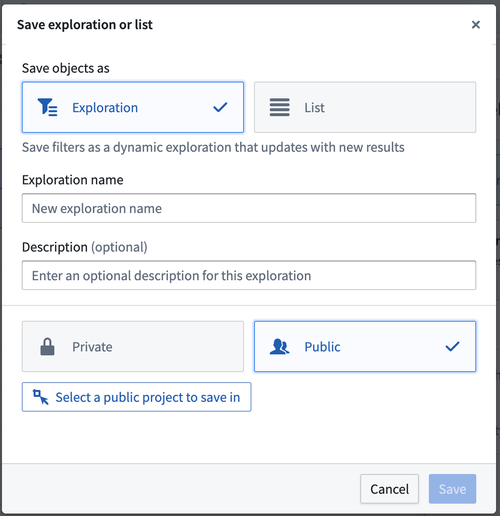This screenshot has height=516, width=500.
Task: Close the Save exploration dialog
Action: [476, 24]
